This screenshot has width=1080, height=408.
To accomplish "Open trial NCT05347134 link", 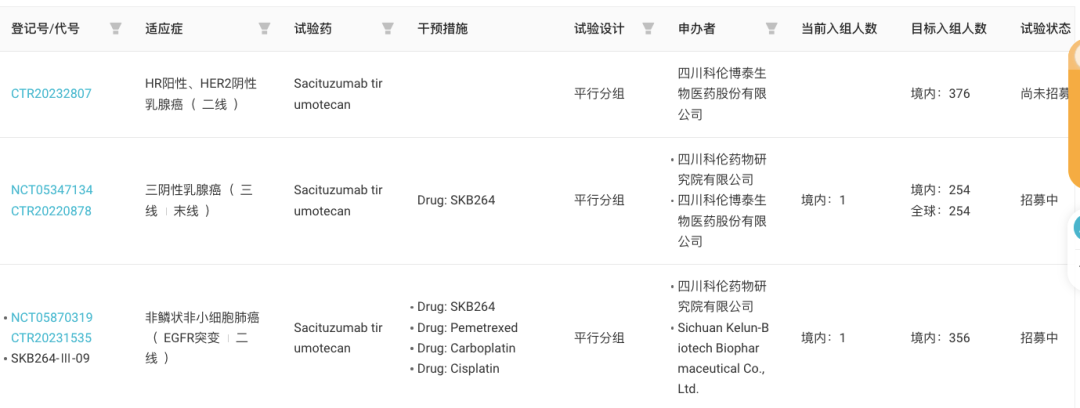I will tap(52, 190).
